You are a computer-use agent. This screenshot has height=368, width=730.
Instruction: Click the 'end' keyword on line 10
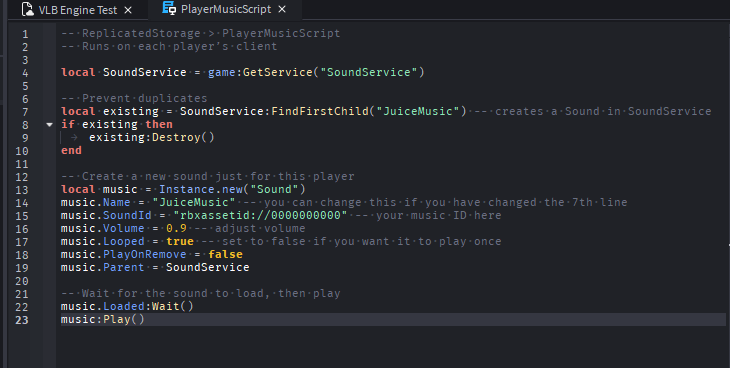point(71,150)
